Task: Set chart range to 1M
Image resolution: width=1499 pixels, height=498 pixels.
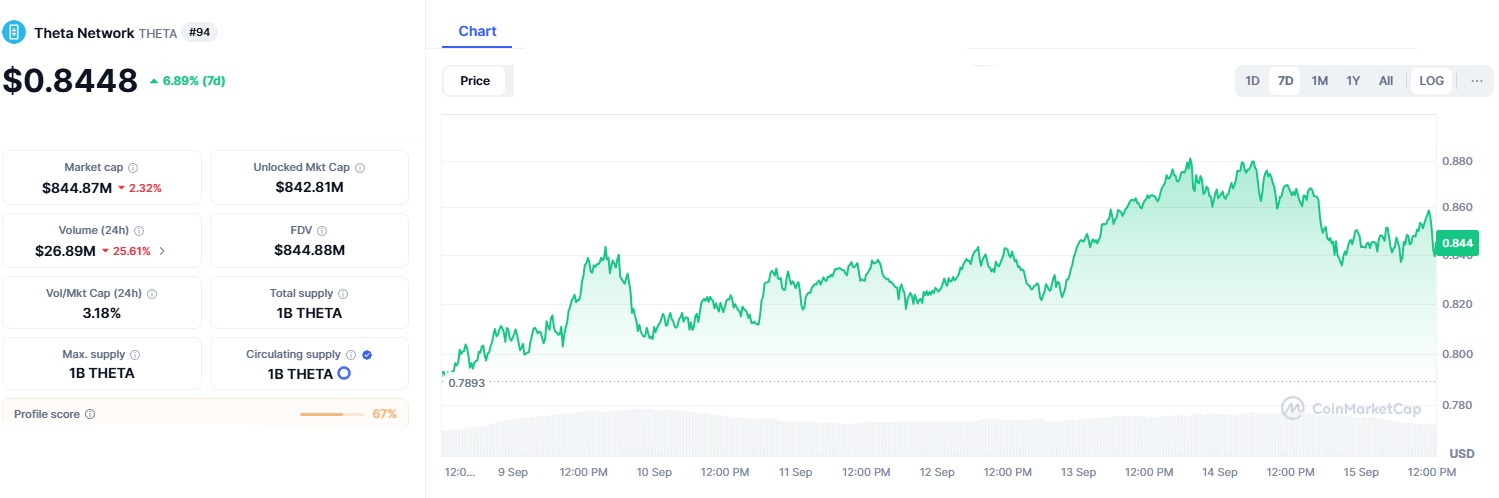Action: pyautogui.click(x=1319, y=81)
